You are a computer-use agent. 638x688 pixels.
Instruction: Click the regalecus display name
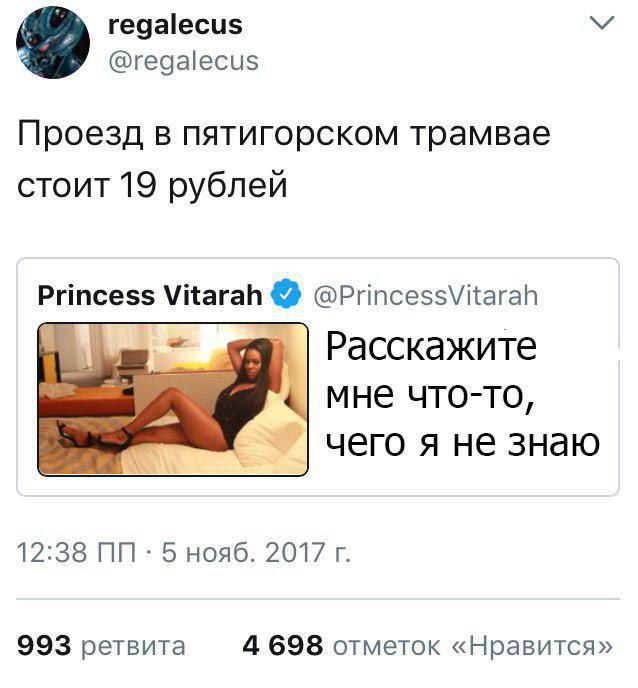pos(175,25)
